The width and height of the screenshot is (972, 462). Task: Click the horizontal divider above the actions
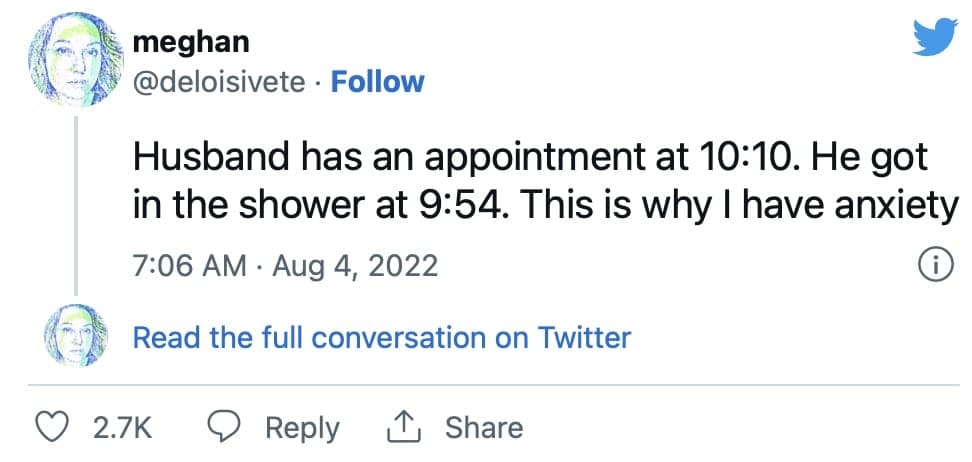[493, 385]
